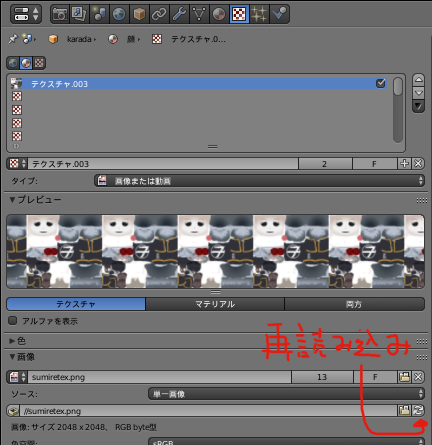Click the material sphere icon in breadcrumb
Viewport: 432px width, 445px height.
[113, 39]
